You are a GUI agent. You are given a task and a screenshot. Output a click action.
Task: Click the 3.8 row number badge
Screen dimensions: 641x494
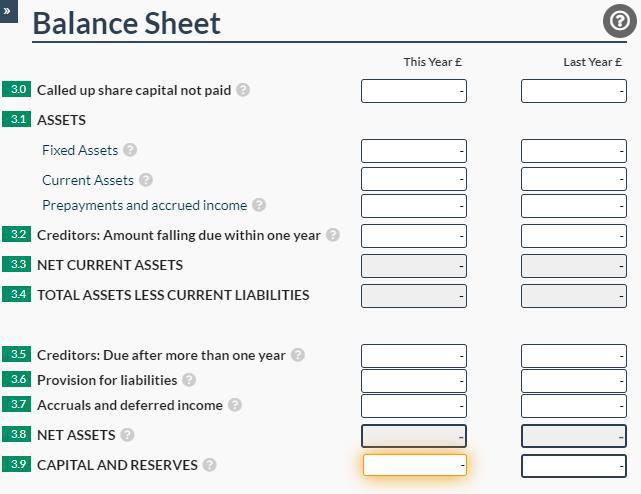[x=16, y=434]
